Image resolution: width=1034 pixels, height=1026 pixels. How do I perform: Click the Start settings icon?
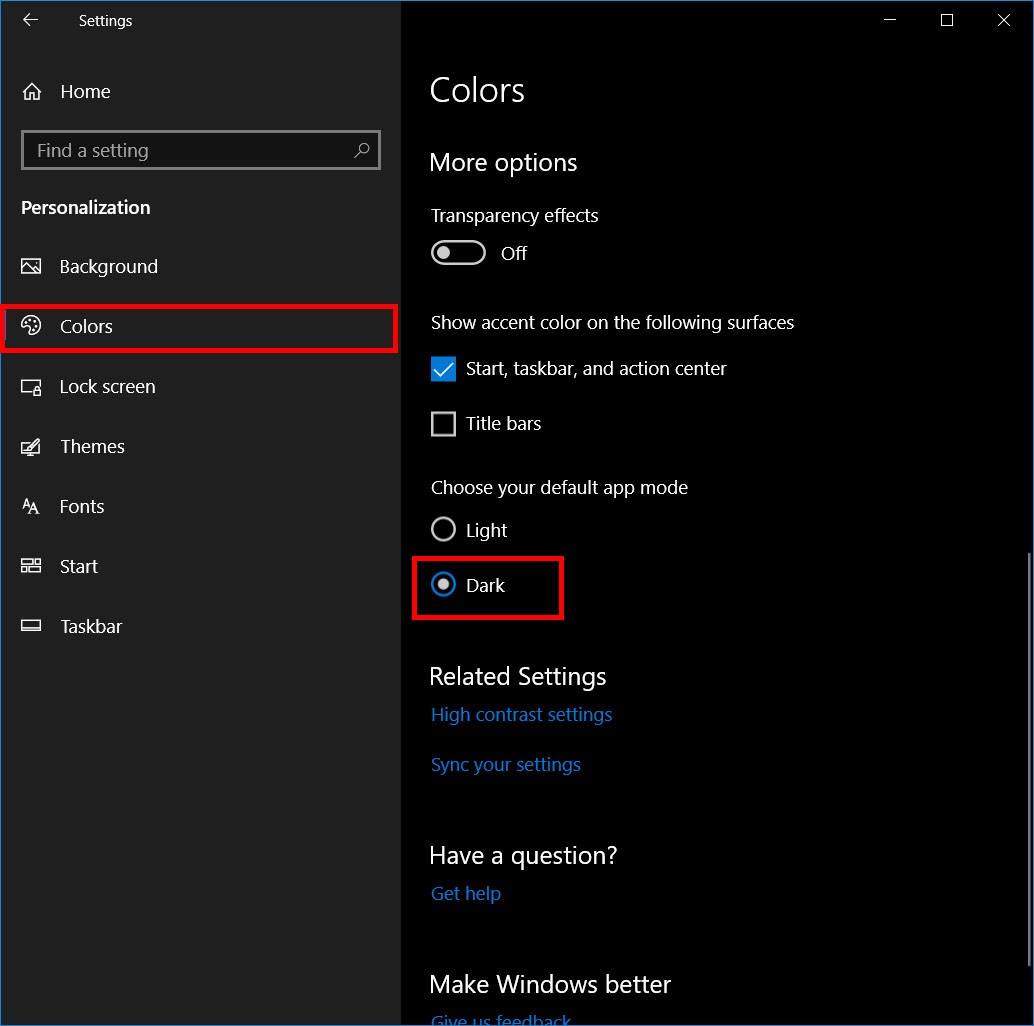[x=32, y=566]
